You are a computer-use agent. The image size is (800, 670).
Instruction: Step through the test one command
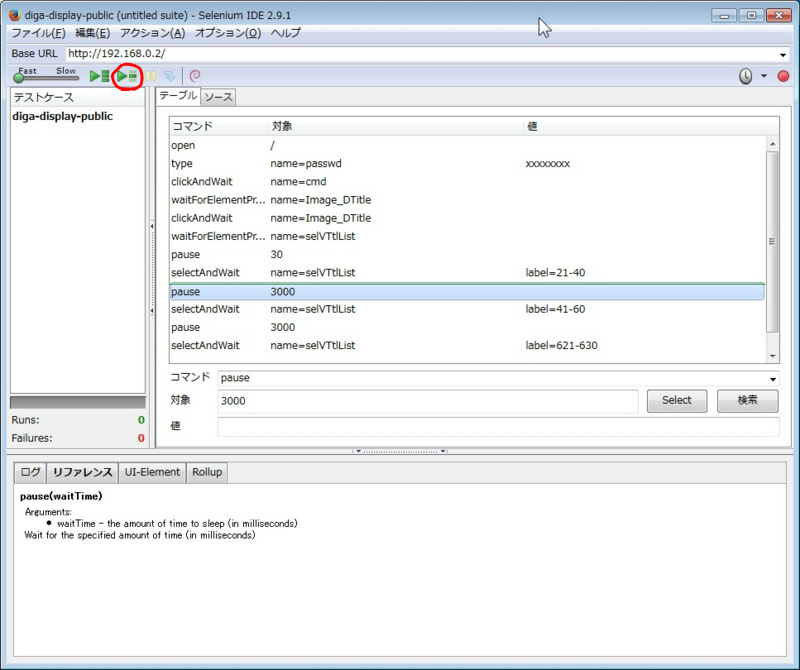tap(170, 76)
